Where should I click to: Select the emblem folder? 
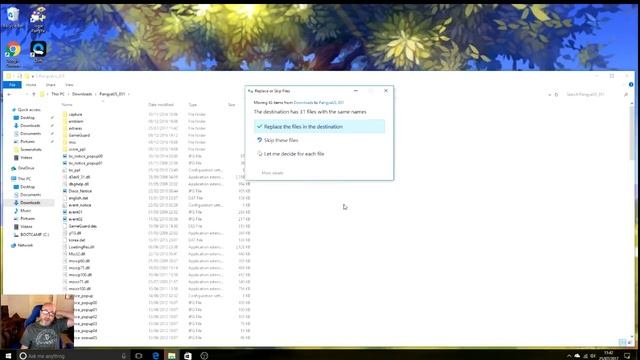point(76,121)
